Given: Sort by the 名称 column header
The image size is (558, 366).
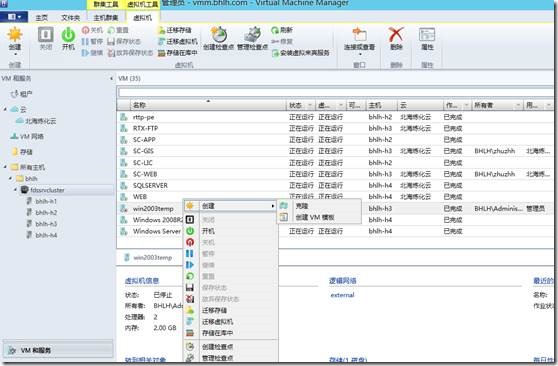Looking at the screenshot, I should tap(208, 105).
